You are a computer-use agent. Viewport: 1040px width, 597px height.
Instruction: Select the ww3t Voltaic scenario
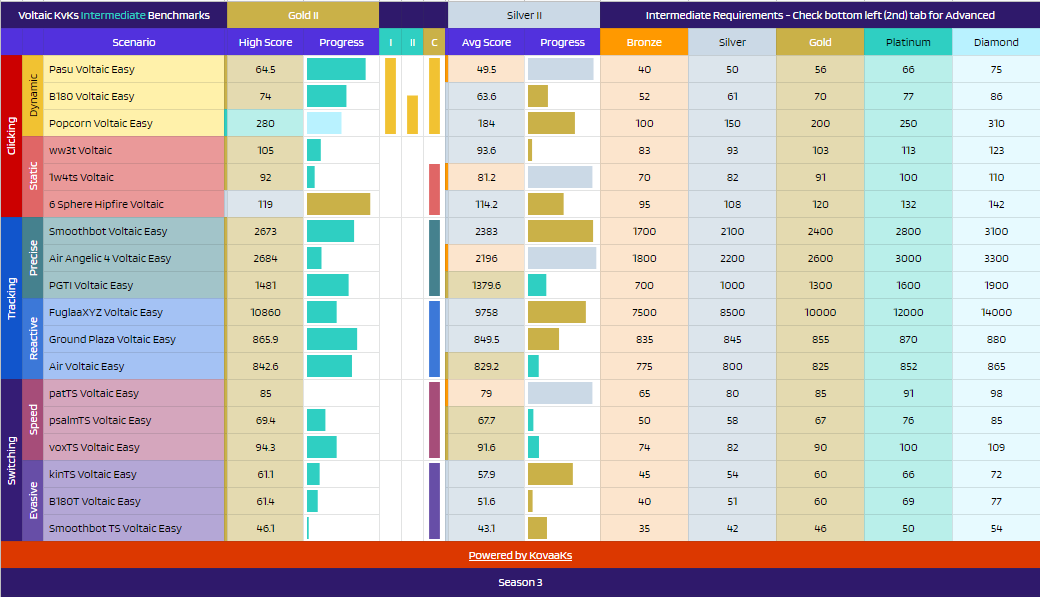point(133,150)
